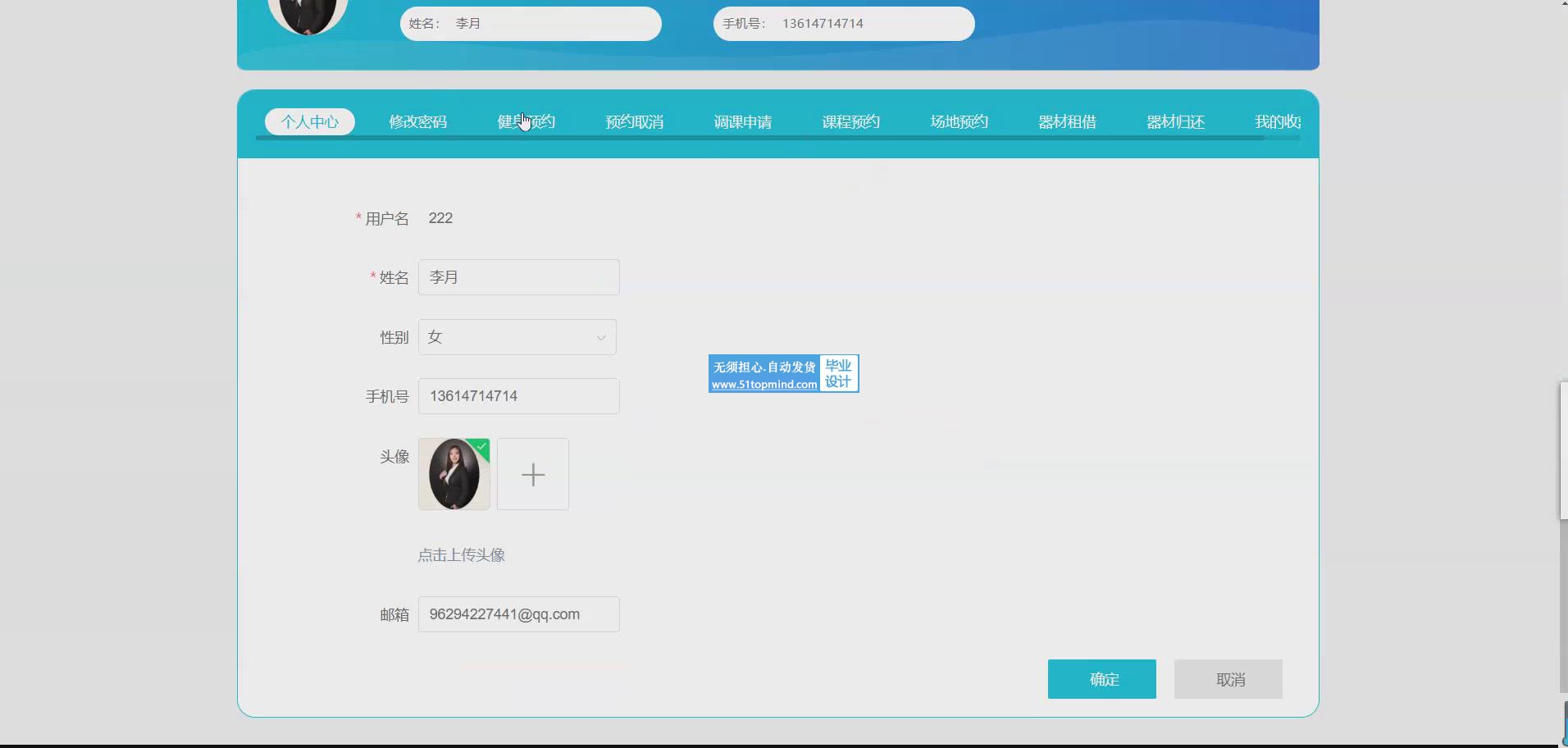This screenshot has height=748, width=1568.
Task: Click the 手机号 phone input field
Action: pyautogui.click(x=518, y=396)
